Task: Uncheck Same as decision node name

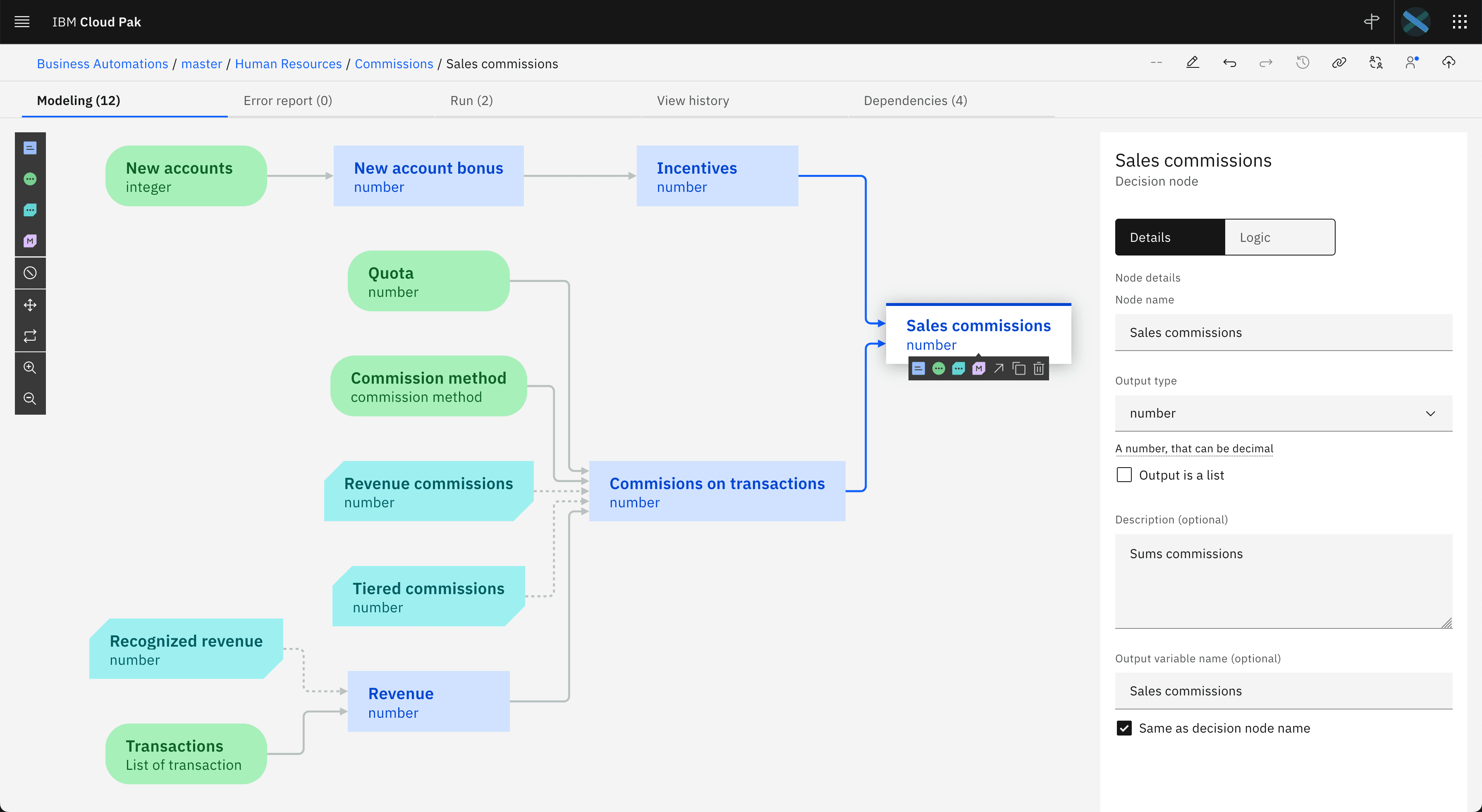Action: 1124,728
